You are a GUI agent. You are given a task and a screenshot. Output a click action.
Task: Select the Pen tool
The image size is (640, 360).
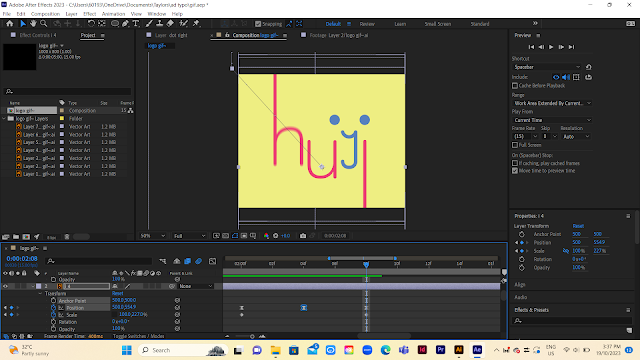coord(126,24)
